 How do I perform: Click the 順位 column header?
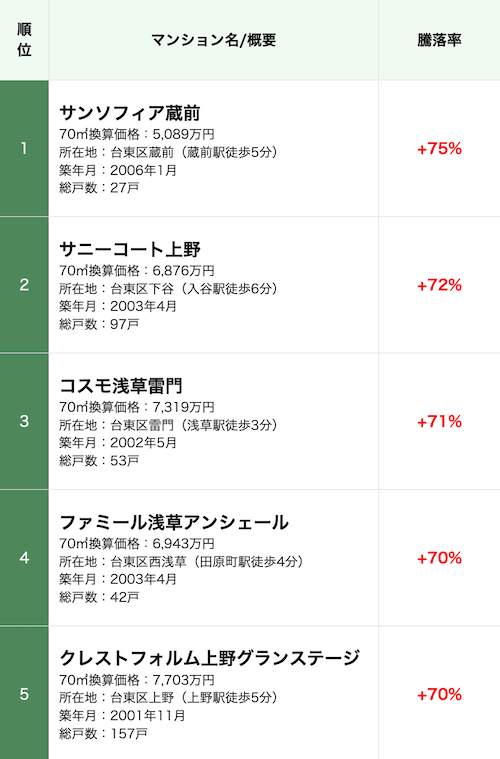click(x=24, y=40)
